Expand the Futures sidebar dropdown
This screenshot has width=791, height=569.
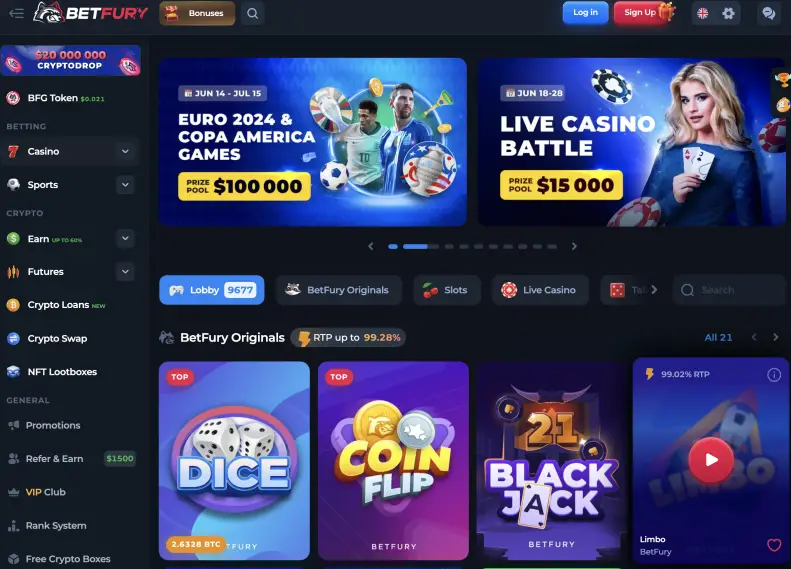click(125, 271)
